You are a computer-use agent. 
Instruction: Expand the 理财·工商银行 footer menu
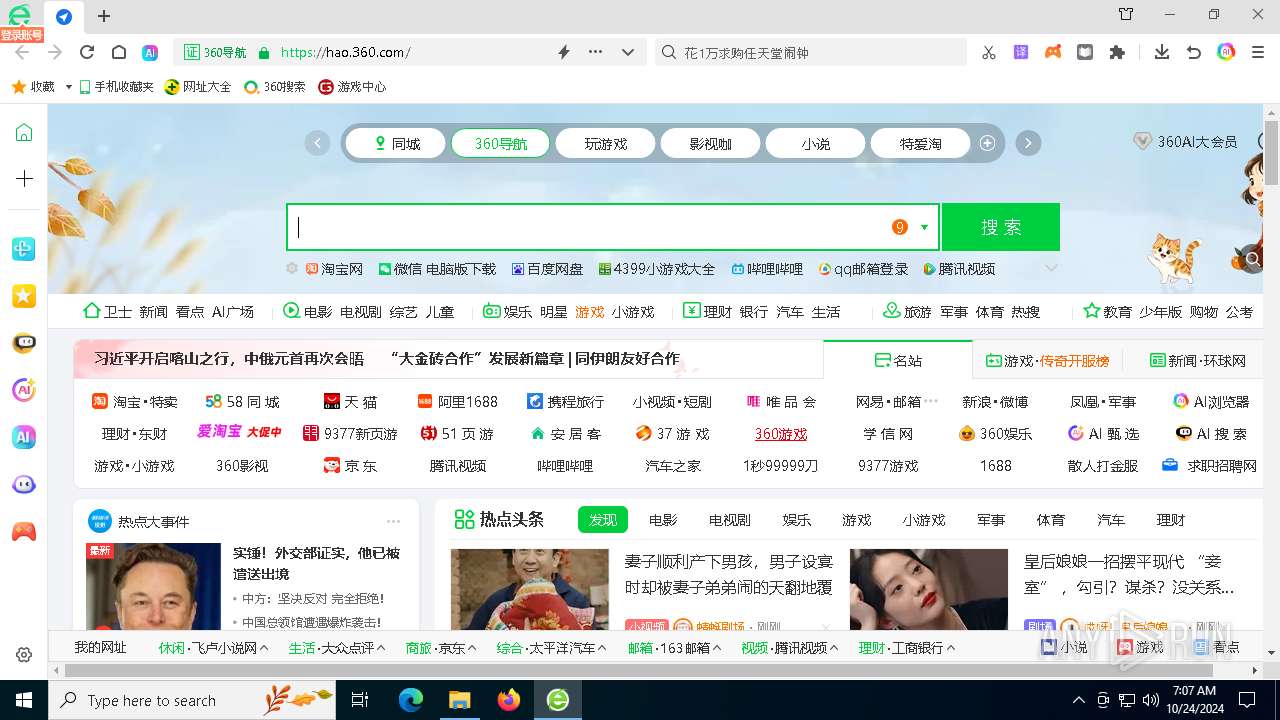point(950,648)
